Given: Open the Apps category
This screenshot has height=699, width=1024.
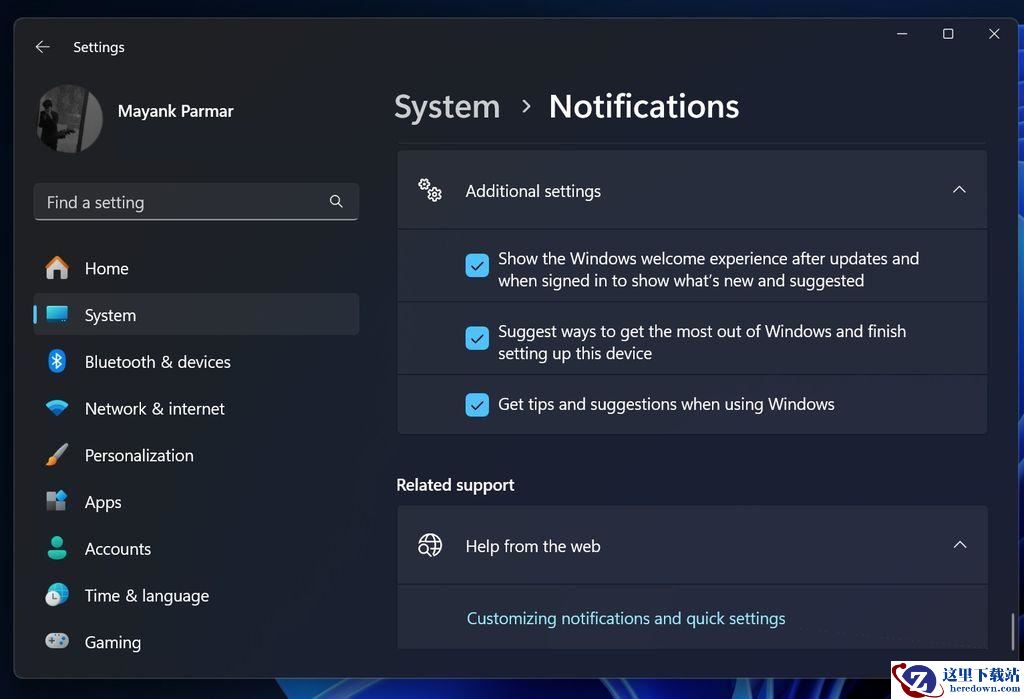Looking at the screenshot, I should [196, 502].
